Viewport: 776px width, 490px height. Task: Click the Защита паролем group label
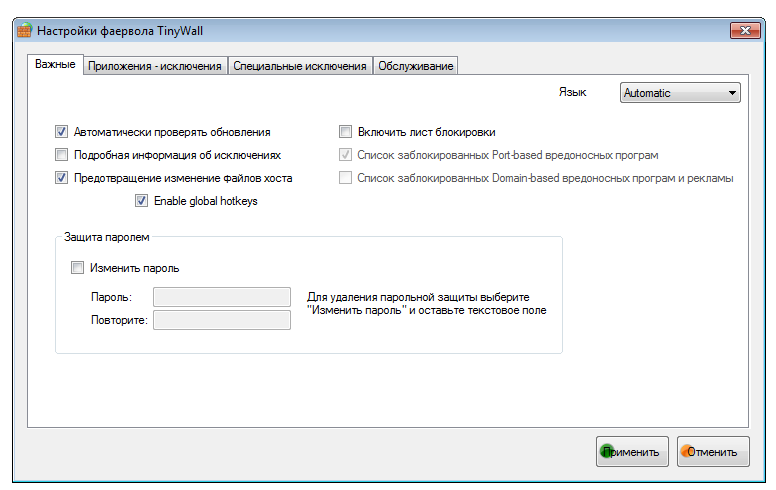(x=106, y=237)
